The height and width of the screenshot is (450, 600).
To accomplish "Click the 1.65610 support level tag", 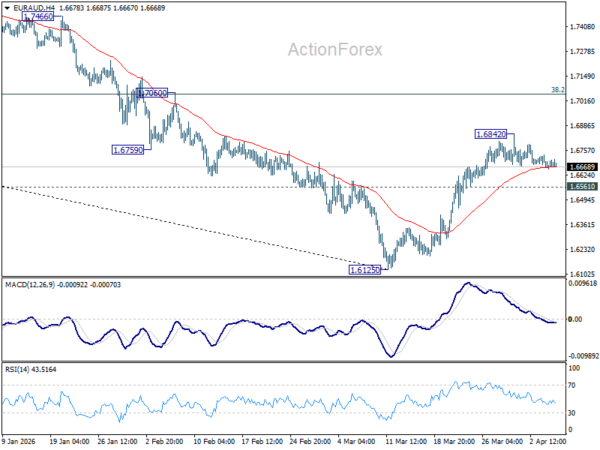I will 581,187.
